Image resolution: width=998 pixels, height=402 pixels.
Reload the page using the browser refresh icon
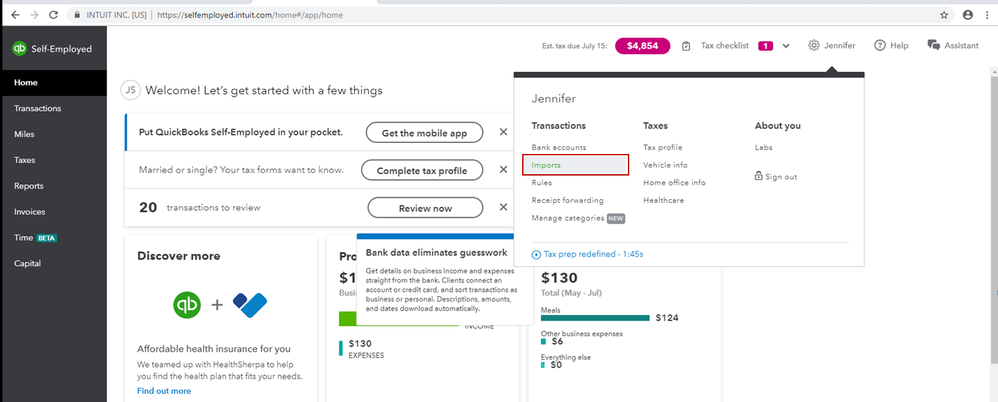53,15
